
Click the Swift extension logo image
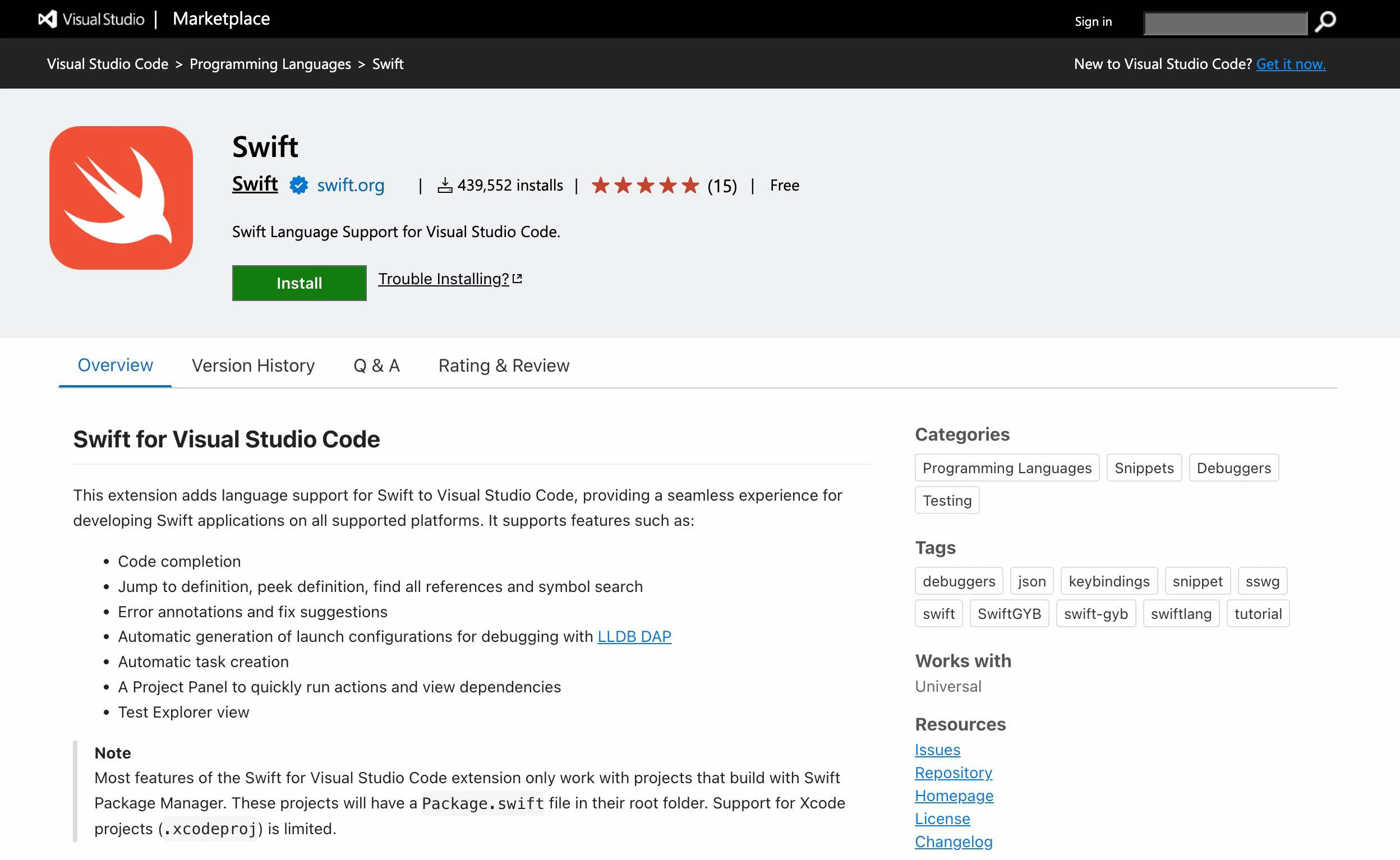121,198
